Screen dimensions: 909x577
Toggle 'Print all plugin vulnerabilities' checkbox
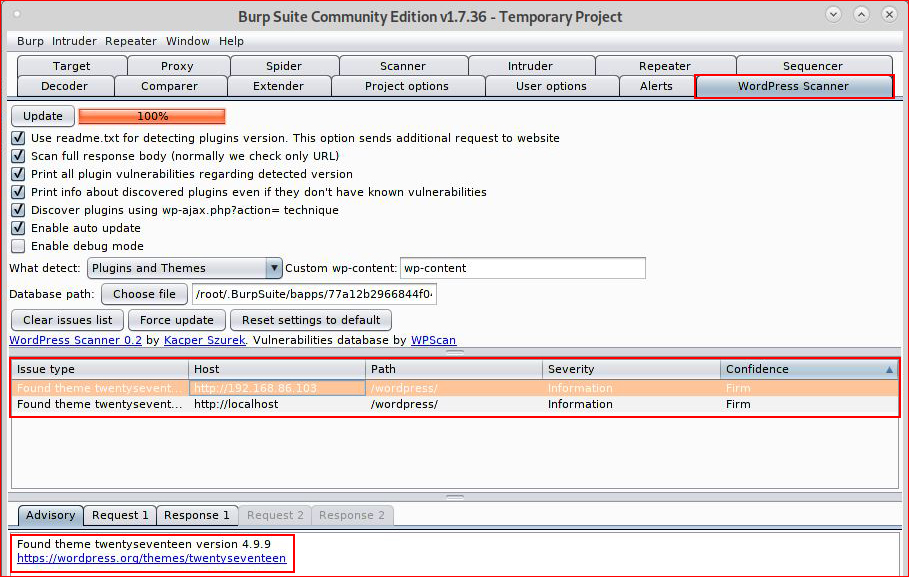18,174
